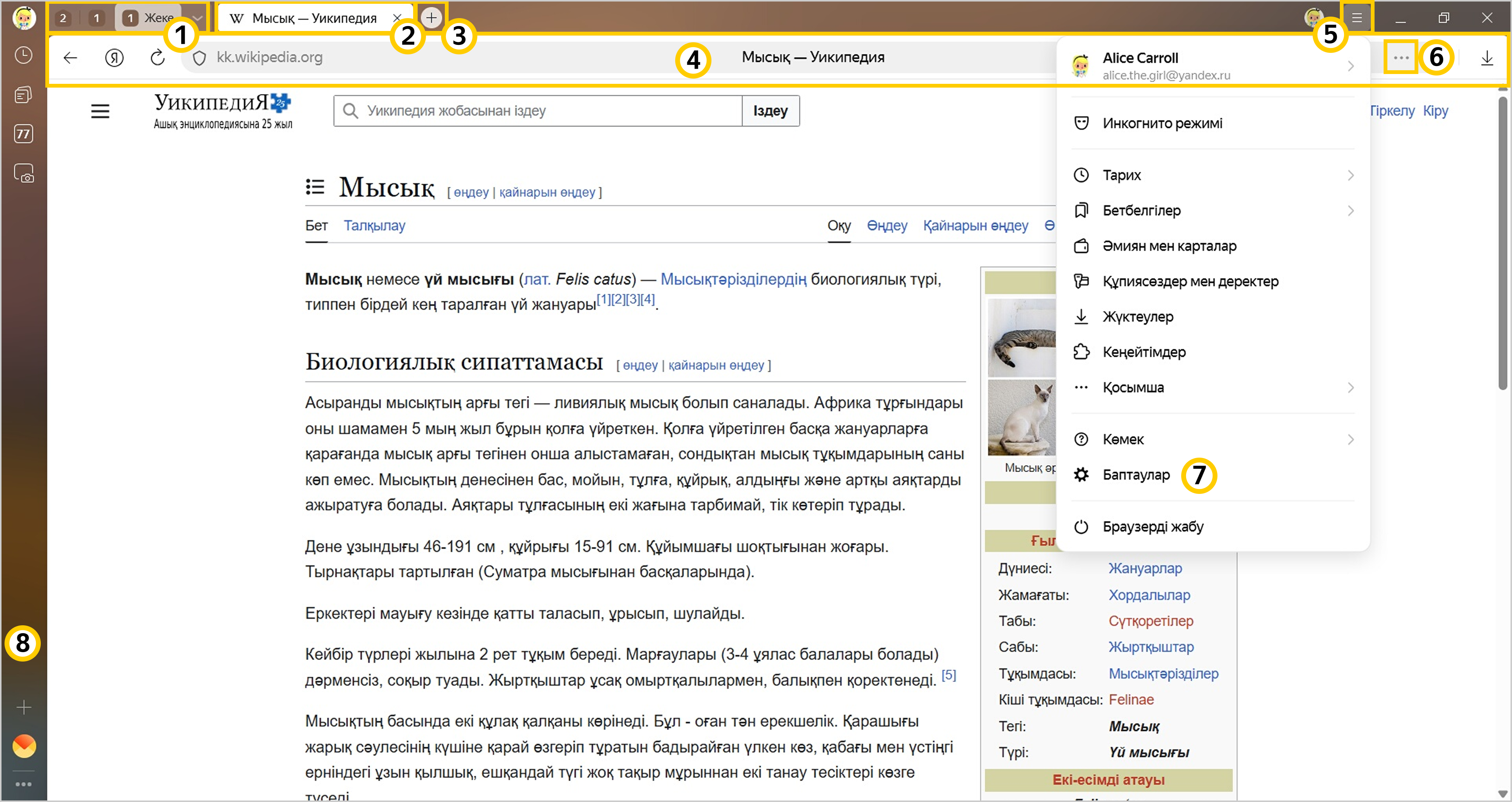Open Баптаулар settings
Viewport: 1512px width, 802px height.
coord(1213,475)
